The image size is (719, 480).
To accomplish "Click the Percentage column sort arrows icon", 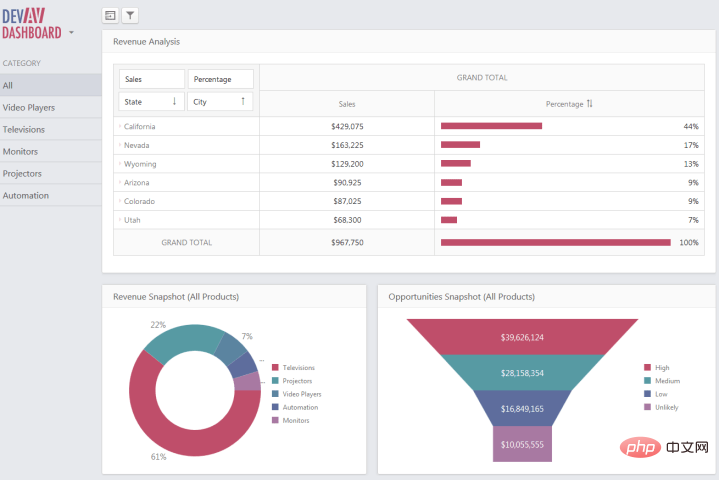I will click(589, 104).
